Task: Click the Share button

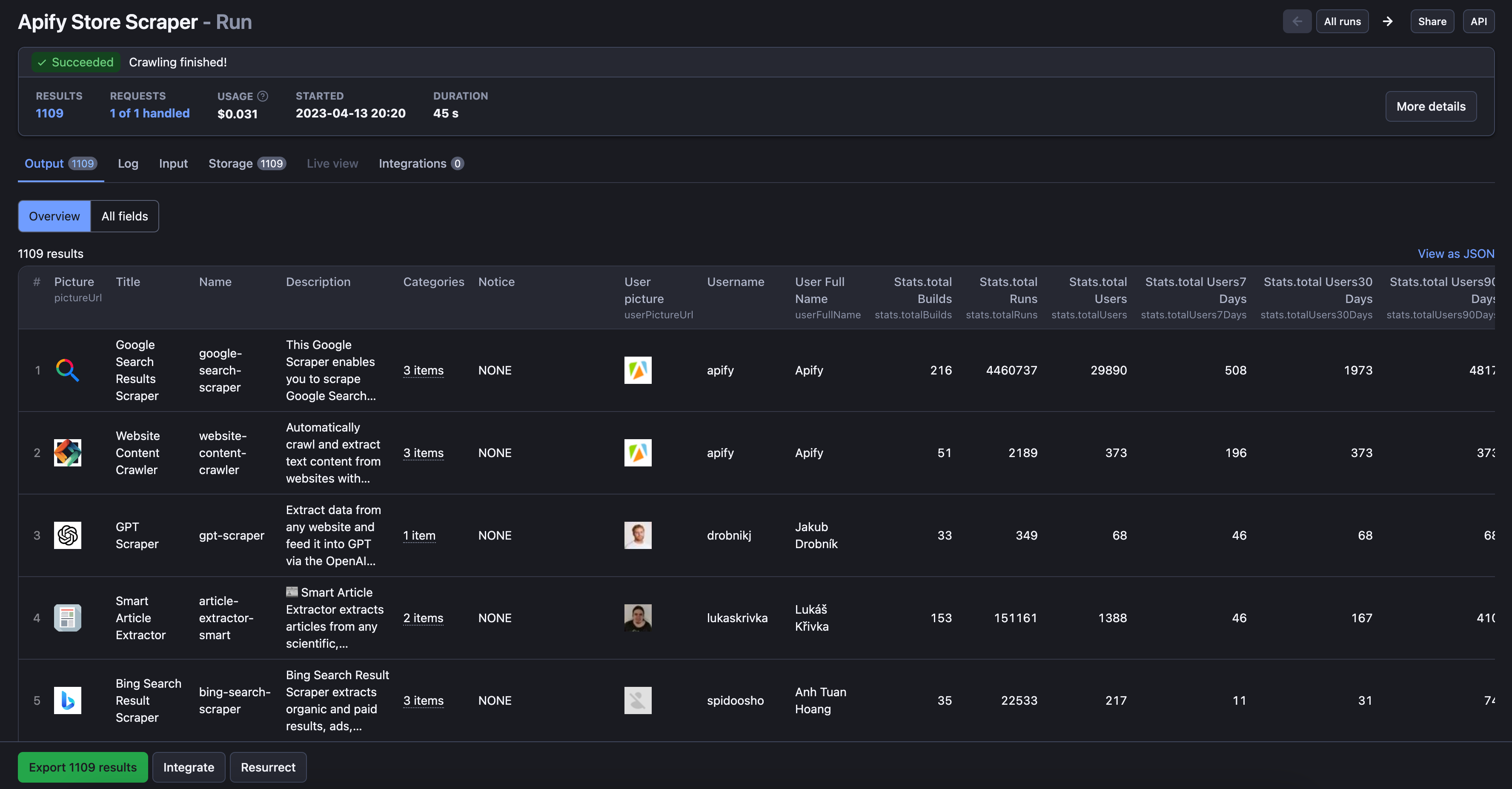Action: pyautogui.click(x=1432, y=22)
